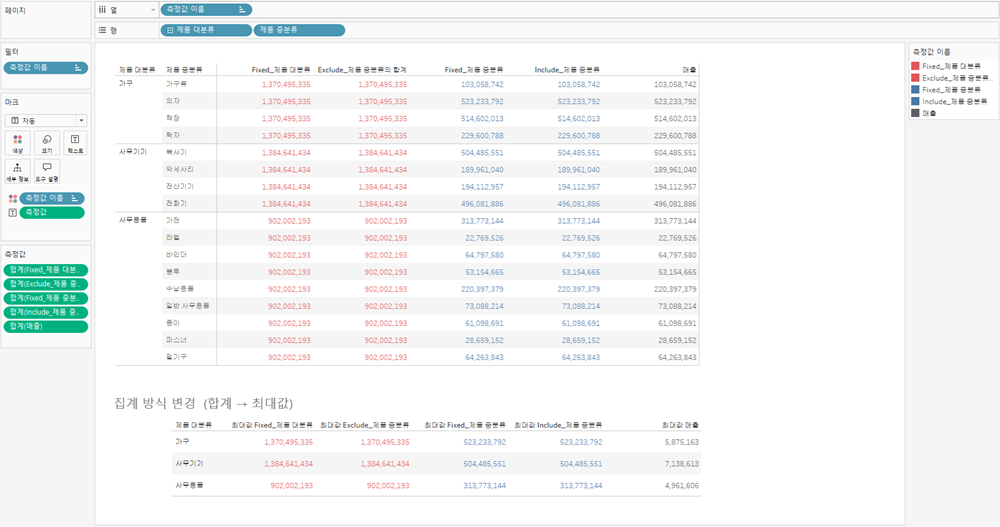Click sort icon on filter 측정값 이름 pill

[x=78, y=68]
